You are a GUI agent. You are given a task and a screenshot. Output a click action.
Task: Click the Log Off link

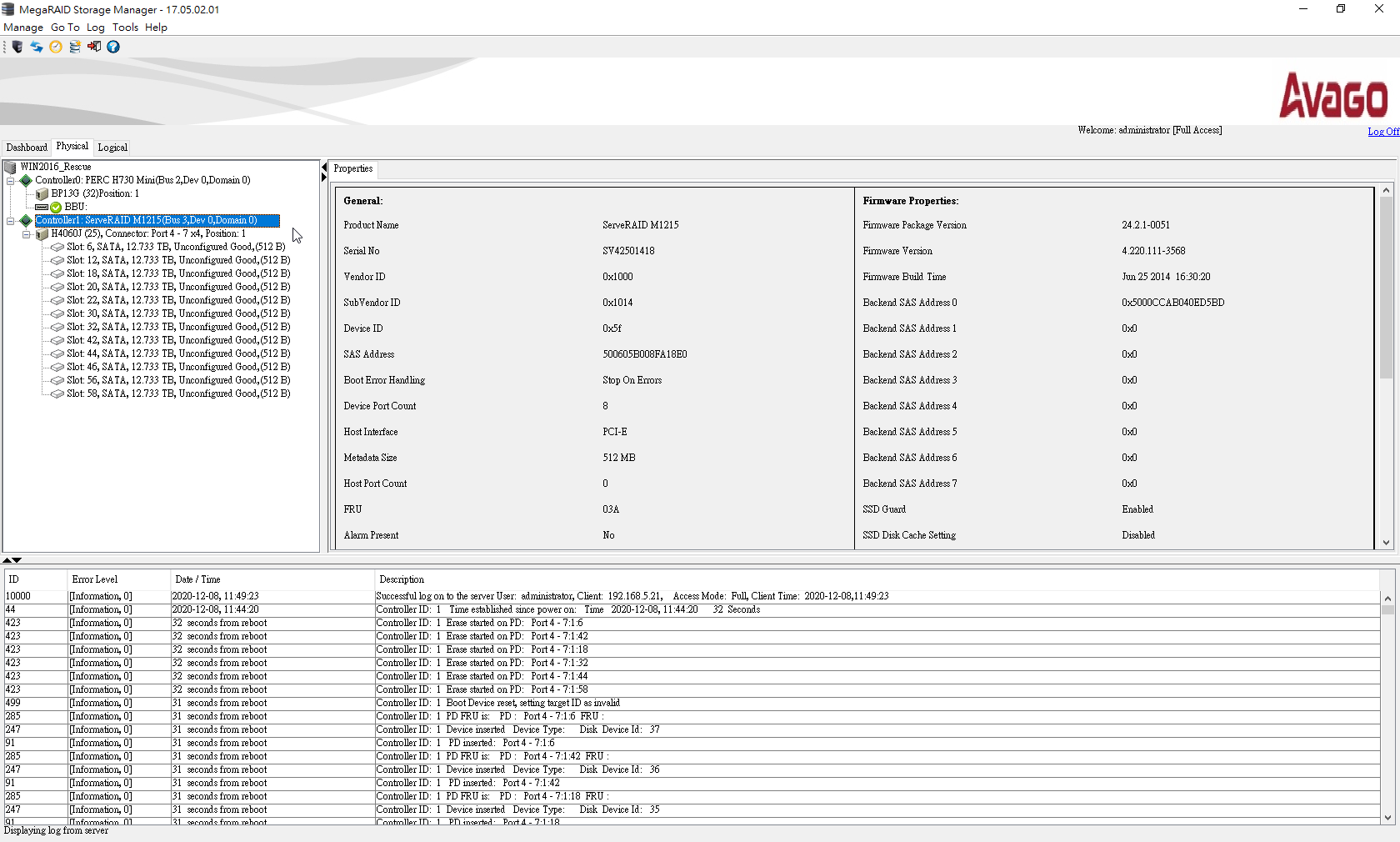(x=1383, y=132)
